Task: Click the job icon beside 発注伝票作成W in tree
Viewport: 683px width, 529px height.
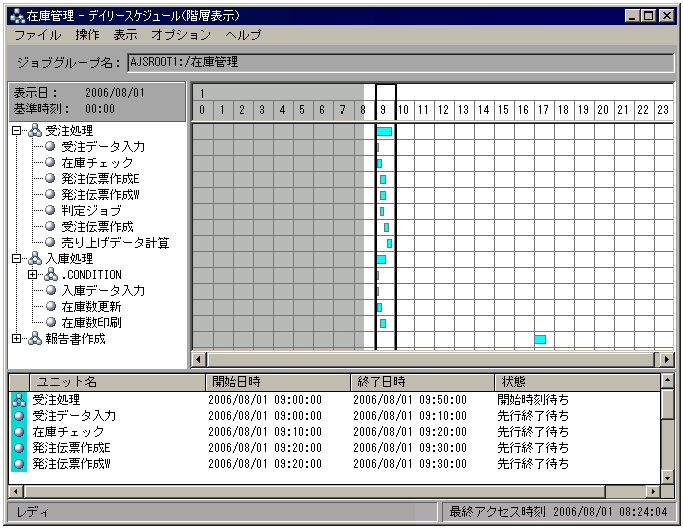Action: click(x=51, y=194)
